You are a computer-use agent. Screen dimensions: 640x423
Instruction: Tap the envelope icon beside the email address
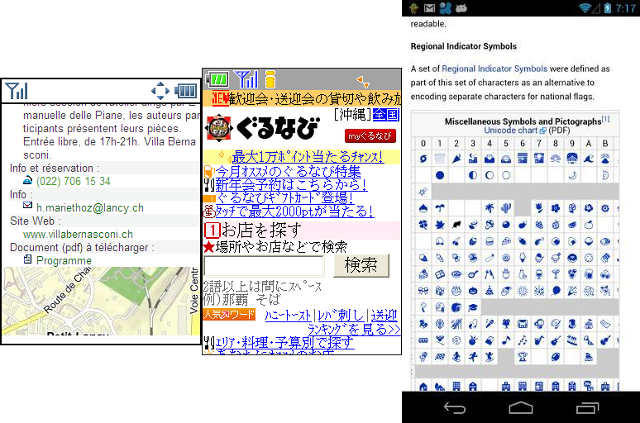pyautogui.click(x=27, y=205)
